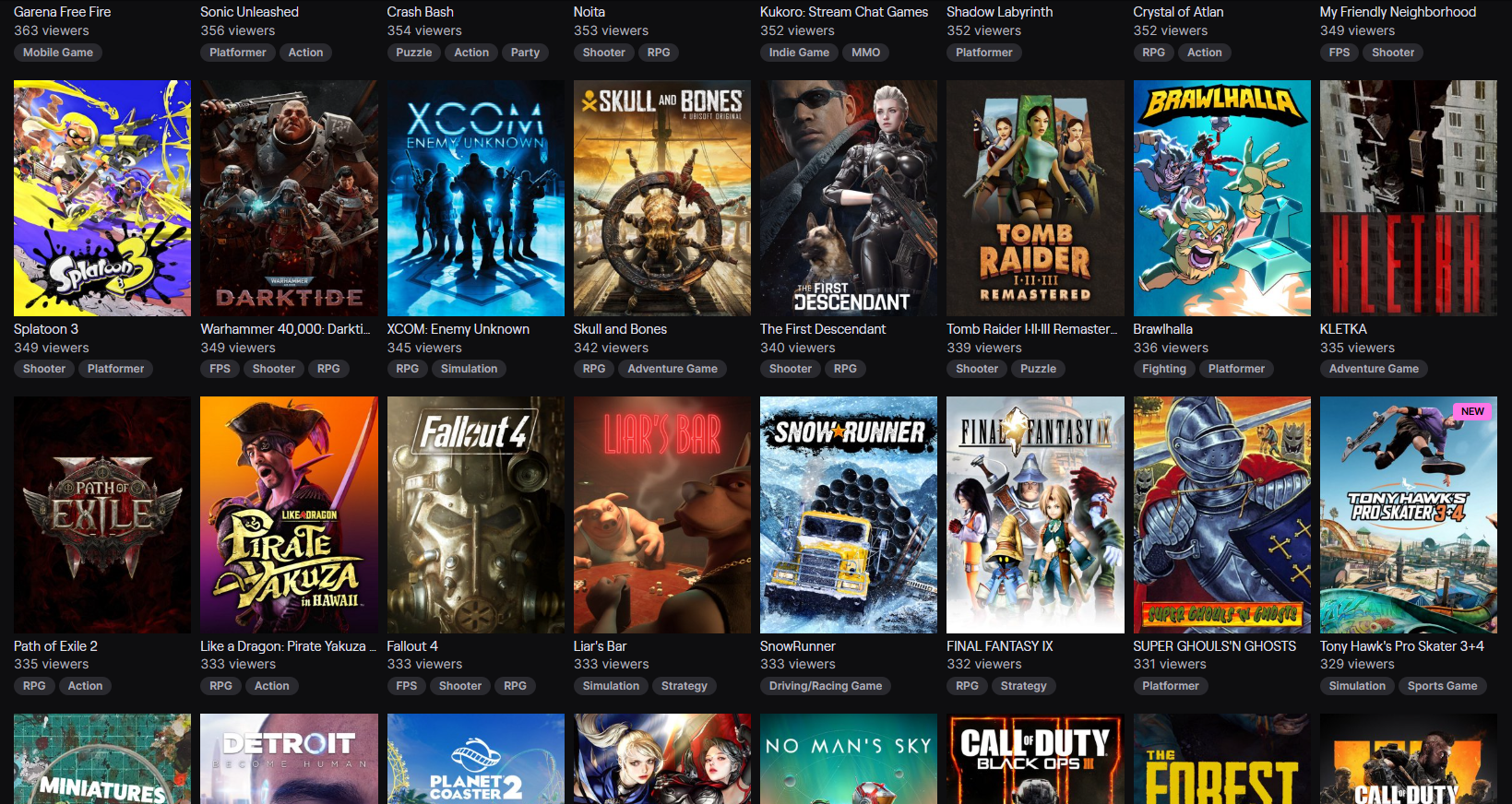This screenshot has width=1512, height=804.
Task: Click the MMO tag under Kukoro
Action: pos(865,53)
